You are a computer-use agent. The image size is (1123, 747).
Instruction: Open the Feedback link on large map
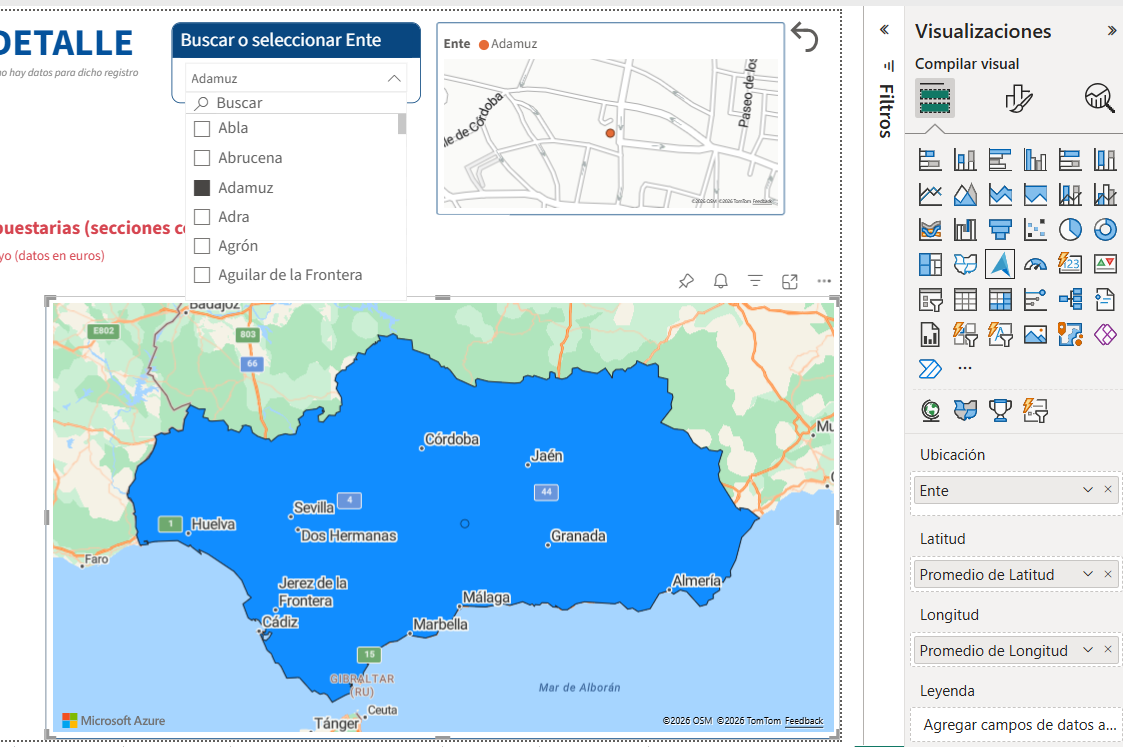pos(804,721)
